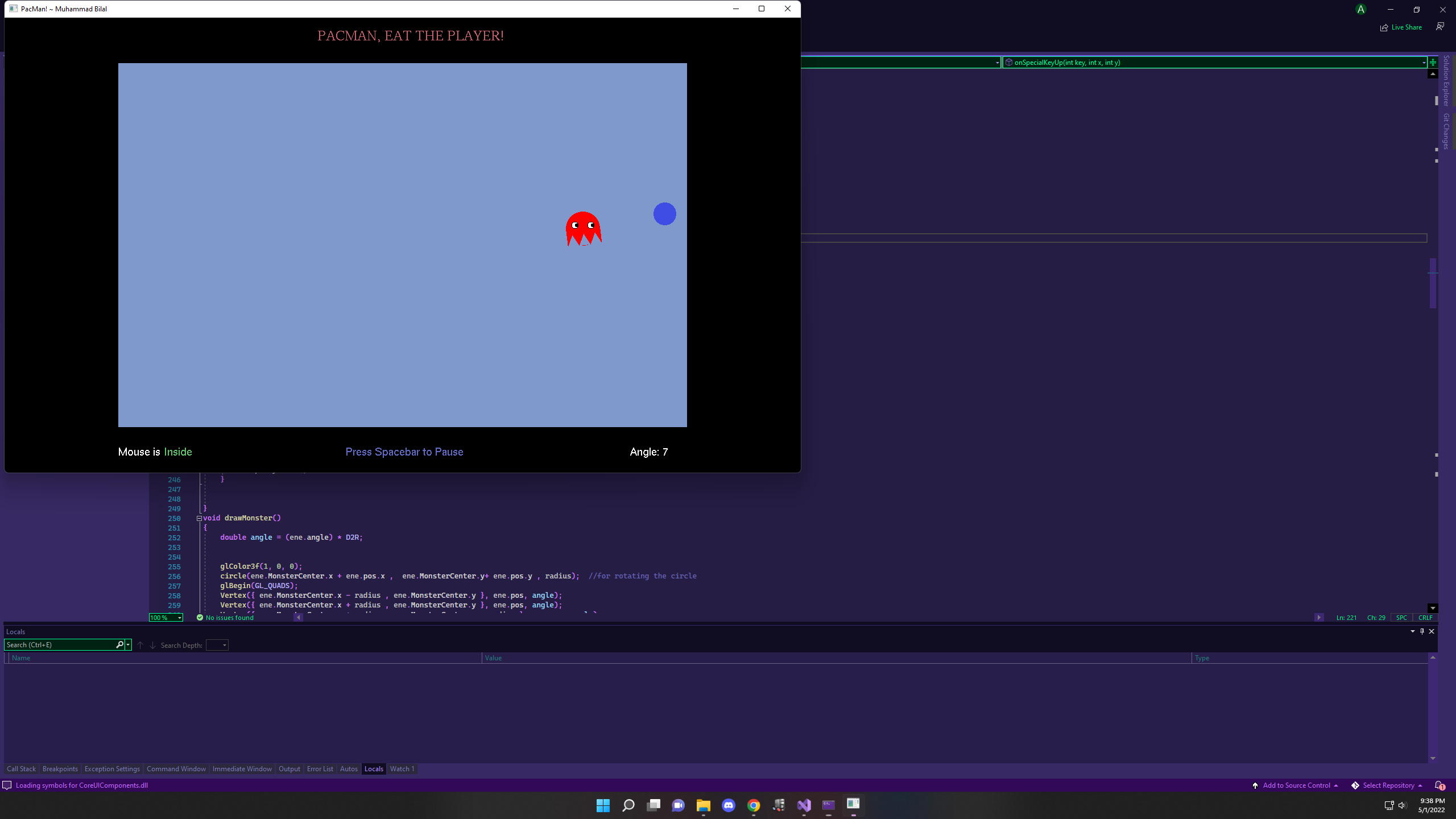Open the Git Changes side tab
The width and height of the screenshot is (1456, 819).
(1446, 131)
